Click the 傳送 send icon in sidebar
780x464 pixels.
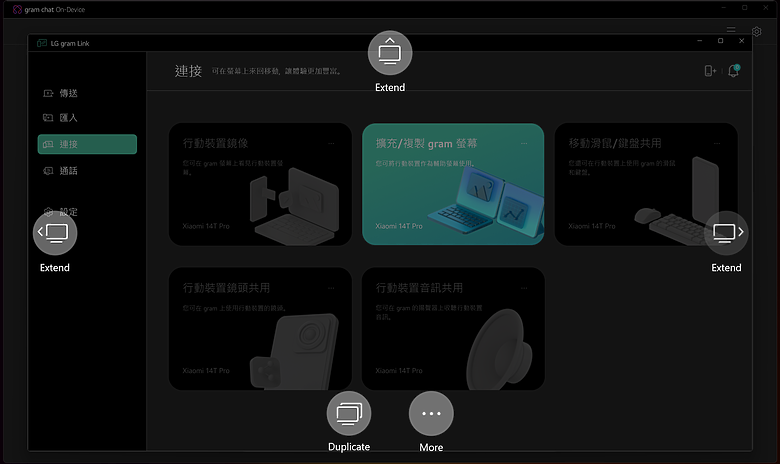48,93
